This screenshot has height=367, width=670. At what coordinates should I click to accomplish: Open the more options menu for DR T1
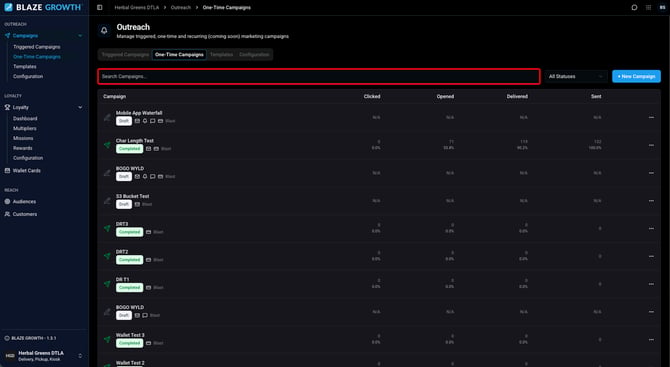pos(651,284)
